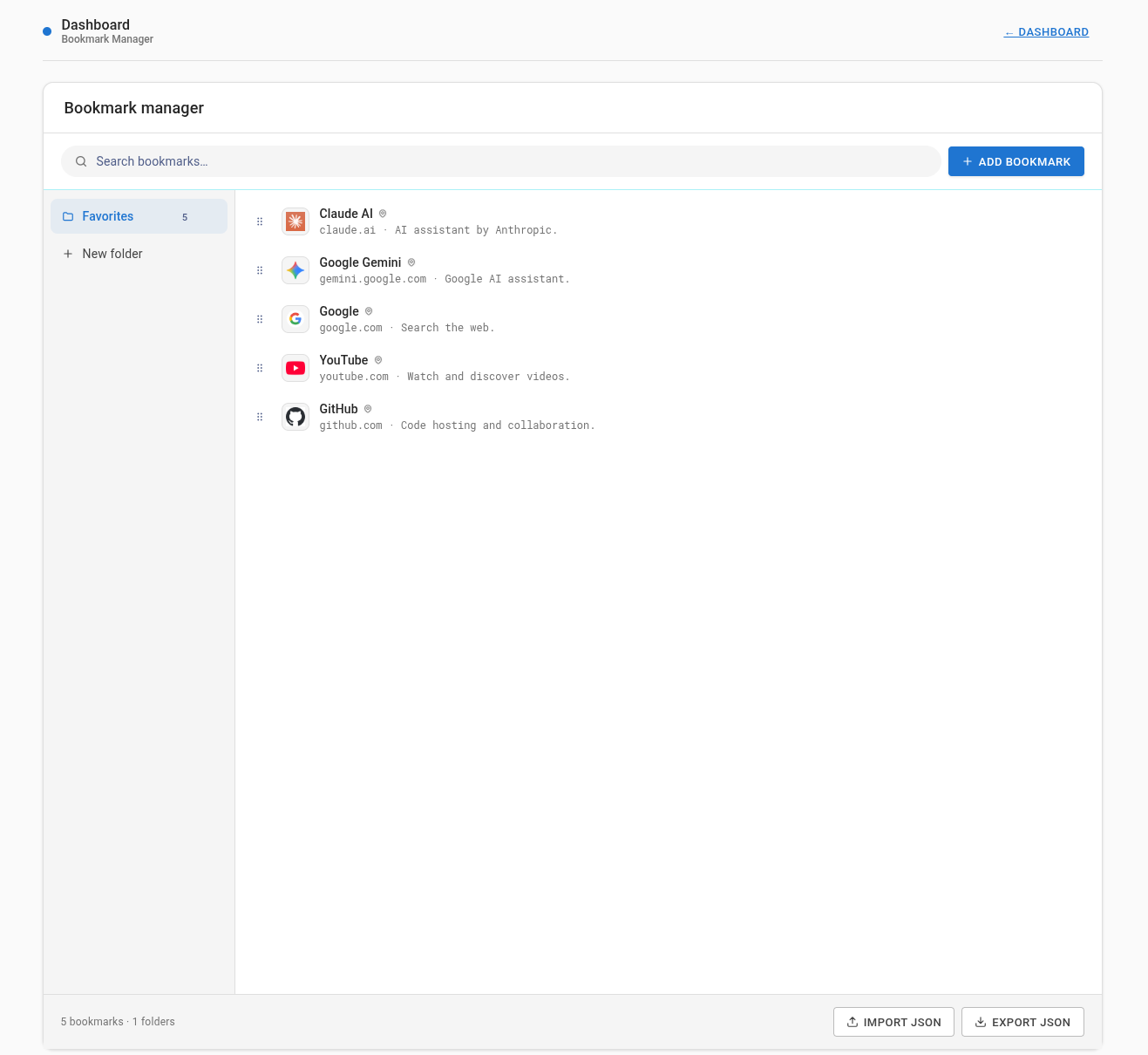The height and width of the screenshot is (1055, 1148).
Task: Click the blue dot beside Dashboard title
Action: [47, 31]
